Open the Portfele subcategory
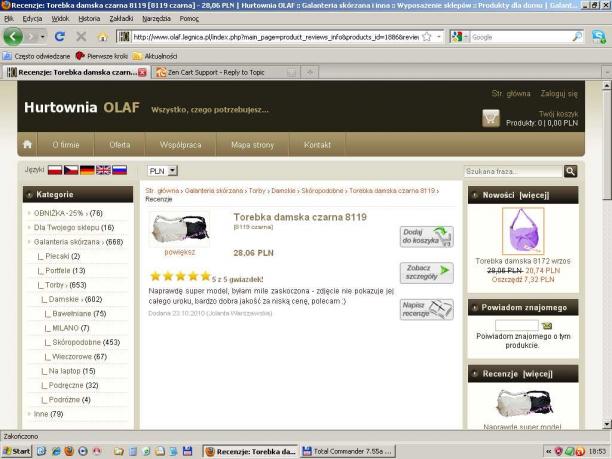The image size is (612, 459). pyautogui.click(x=58, y=270)
